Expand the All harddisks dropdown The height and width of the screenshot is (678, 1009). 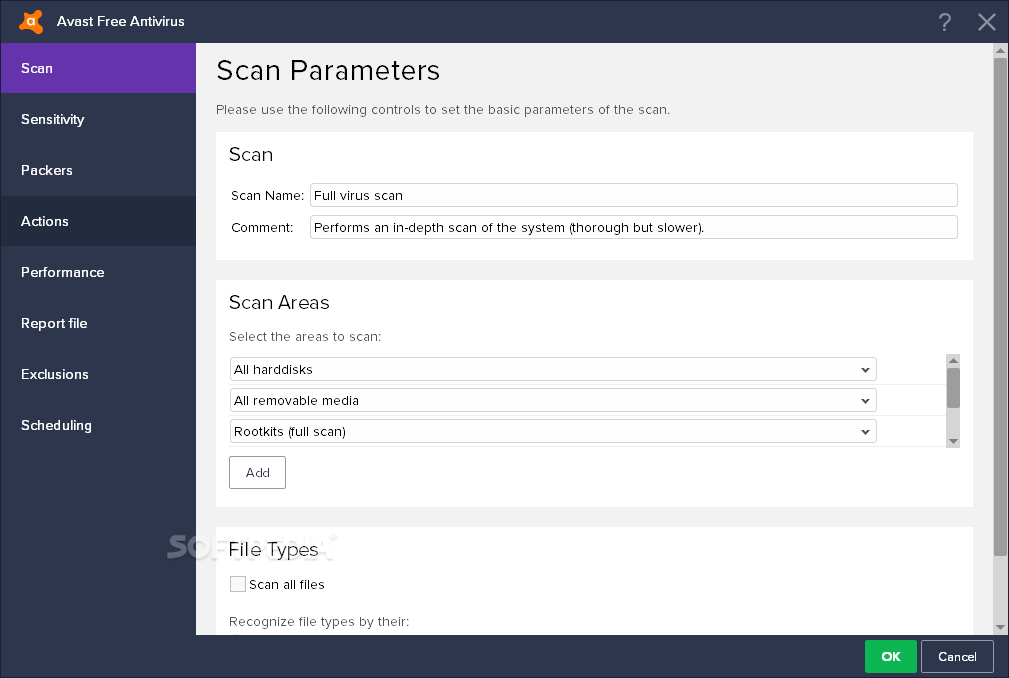click(x=553, y=369)
